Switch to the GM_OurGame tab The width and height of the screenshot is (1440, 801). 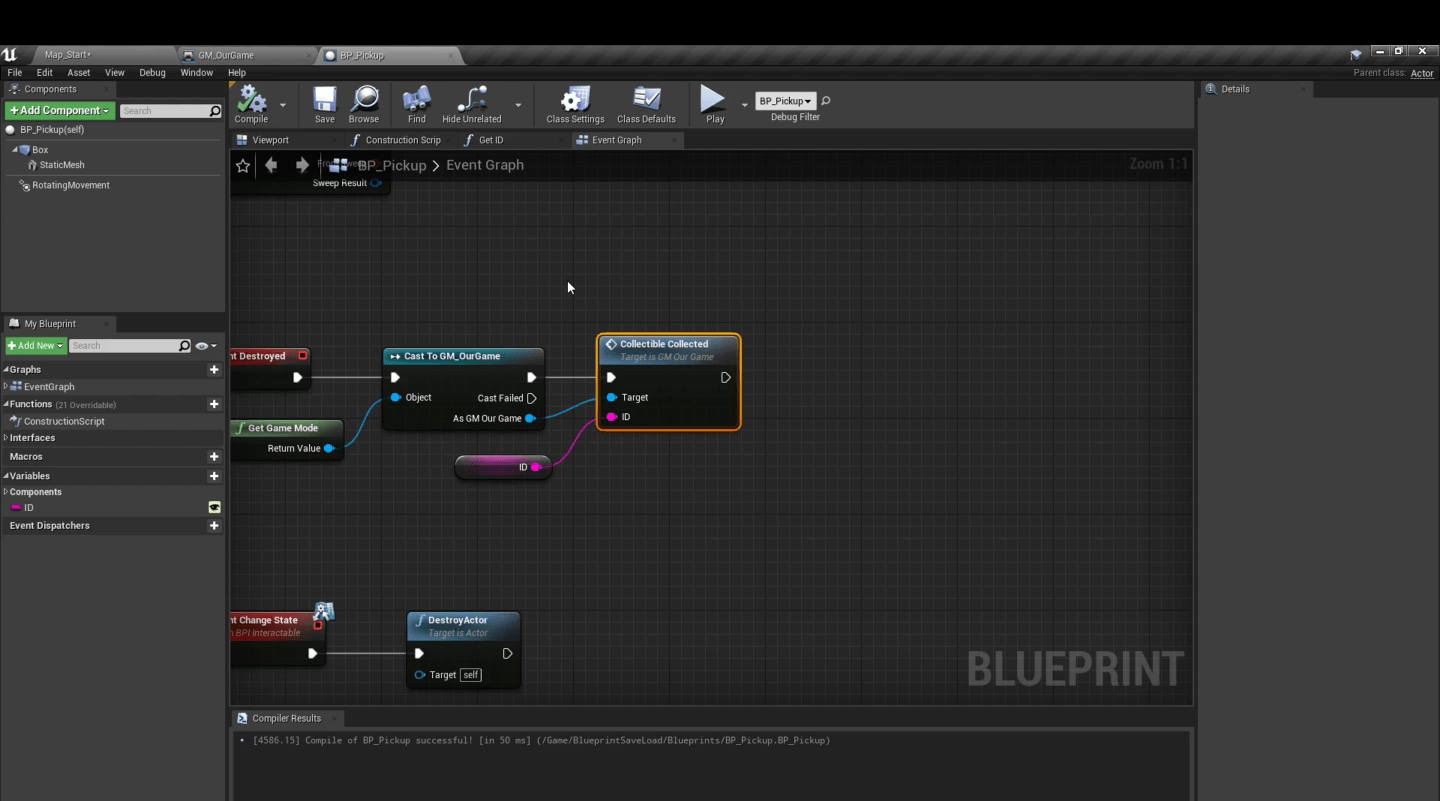pos(227,55)
